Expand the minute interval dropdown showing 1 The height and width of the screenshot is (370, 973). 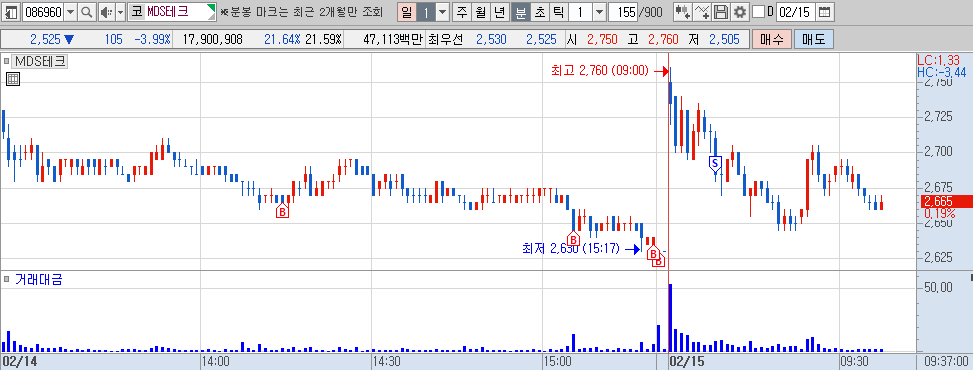coord(599,12)
